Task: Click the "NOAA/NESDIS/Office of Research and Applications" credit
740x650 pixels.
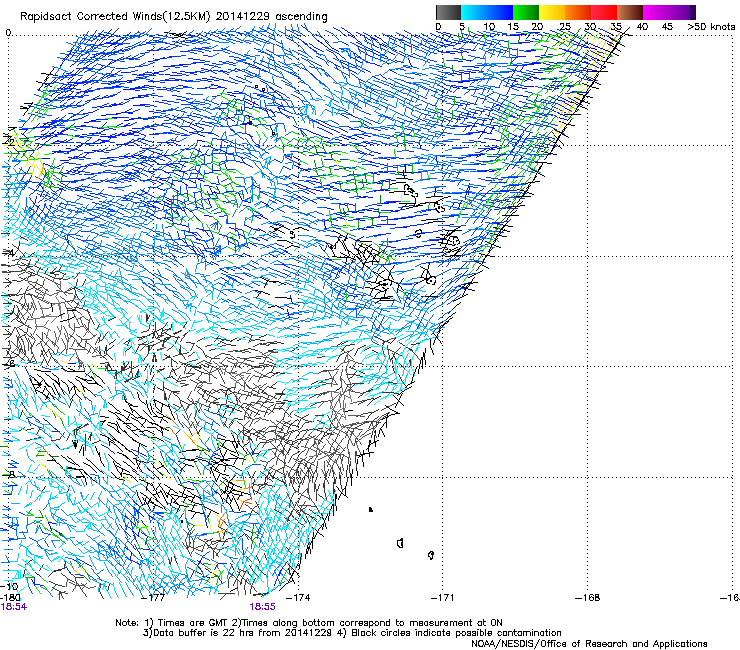Action: pyautogui.click(x=589, y=644)
